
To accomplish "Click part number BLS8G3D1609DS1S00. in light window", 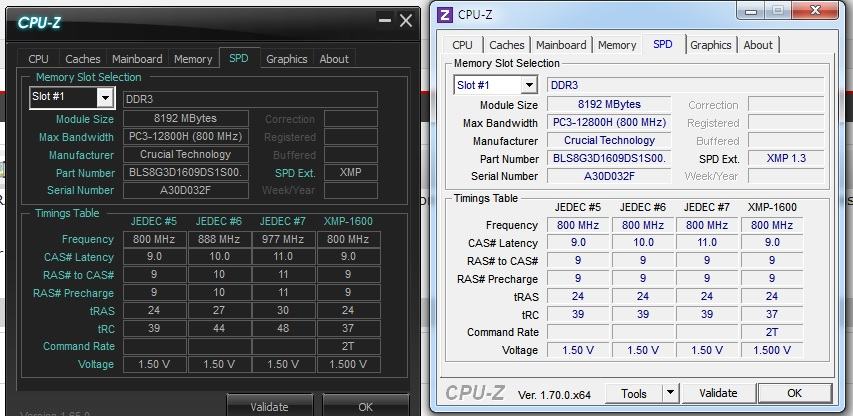I will (609, 158).
